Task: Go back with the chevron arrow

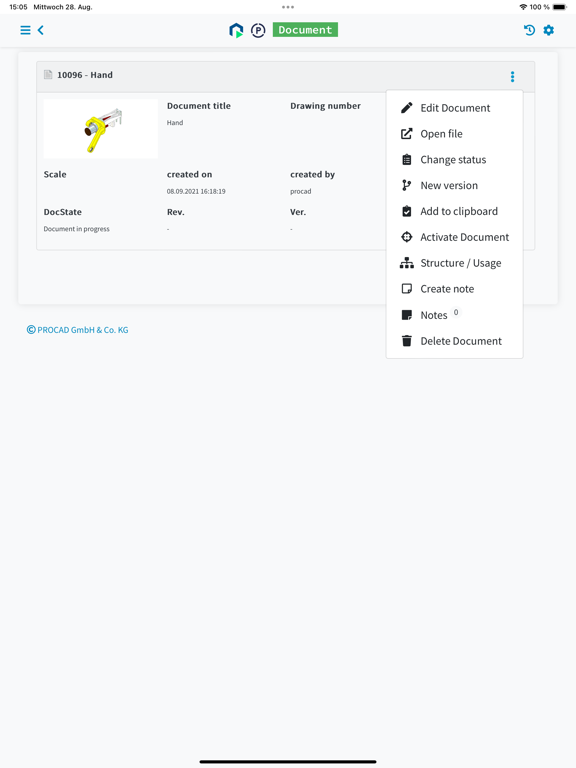Action: 41,30
